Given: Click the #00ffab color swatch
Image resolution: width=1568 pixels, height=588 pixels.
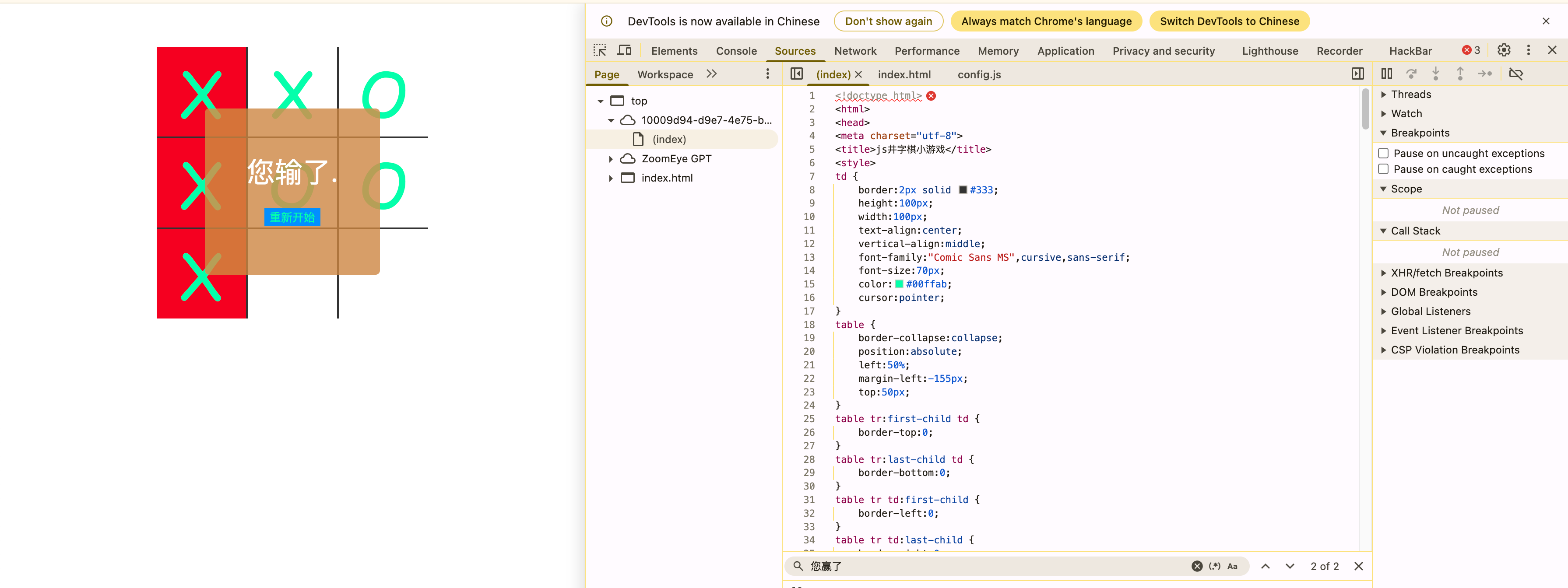Looking at the screenshot, I should (x=898, y=284).
